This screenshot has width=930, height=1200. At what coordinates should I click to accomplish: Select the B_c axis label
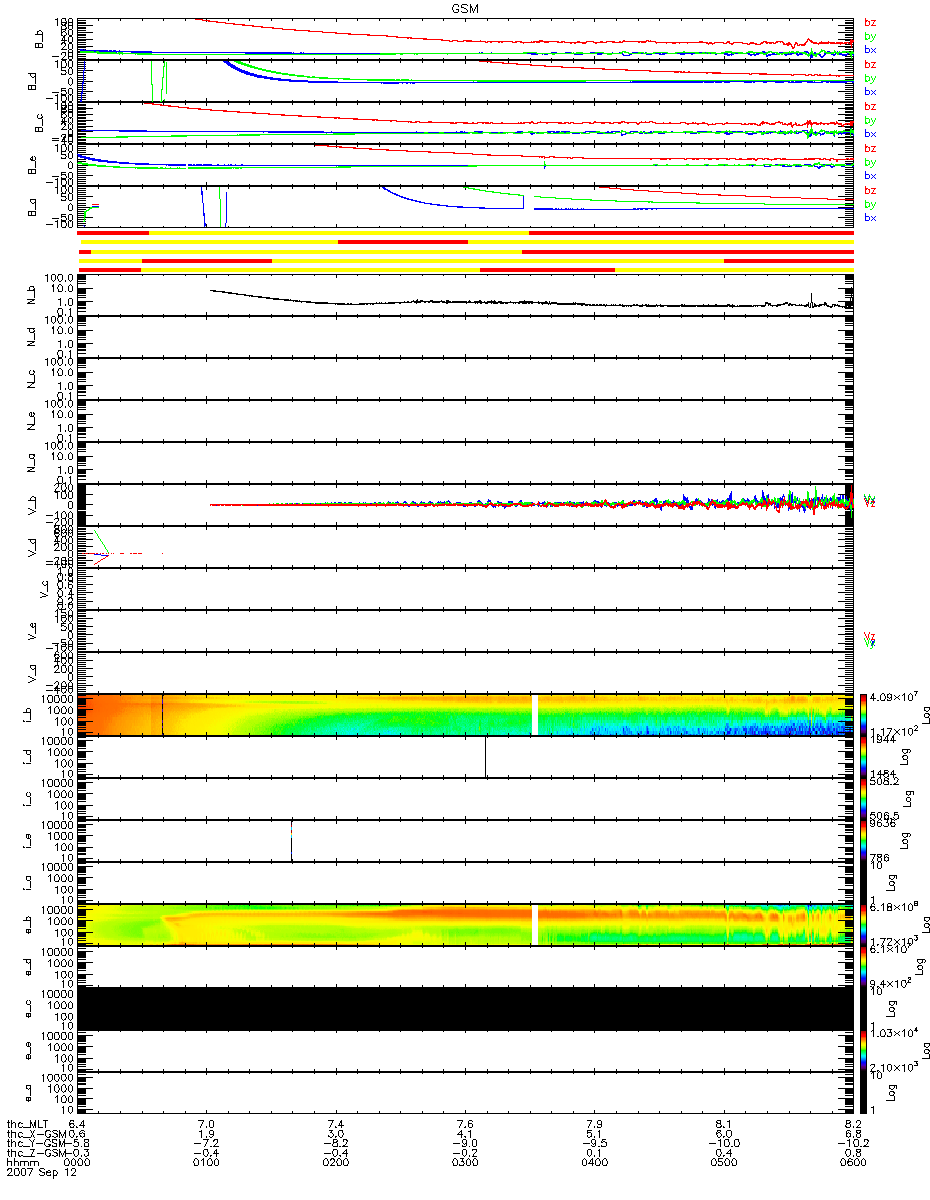pos(40,122)
